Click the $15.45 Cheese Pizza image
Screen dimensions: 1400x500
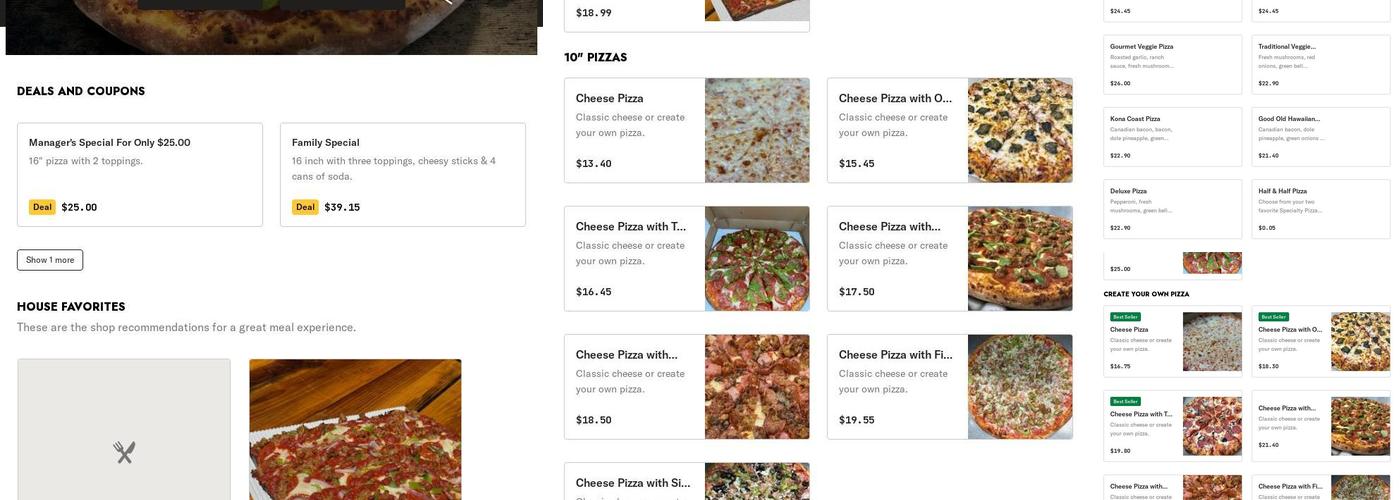(x=1020, y=131)
